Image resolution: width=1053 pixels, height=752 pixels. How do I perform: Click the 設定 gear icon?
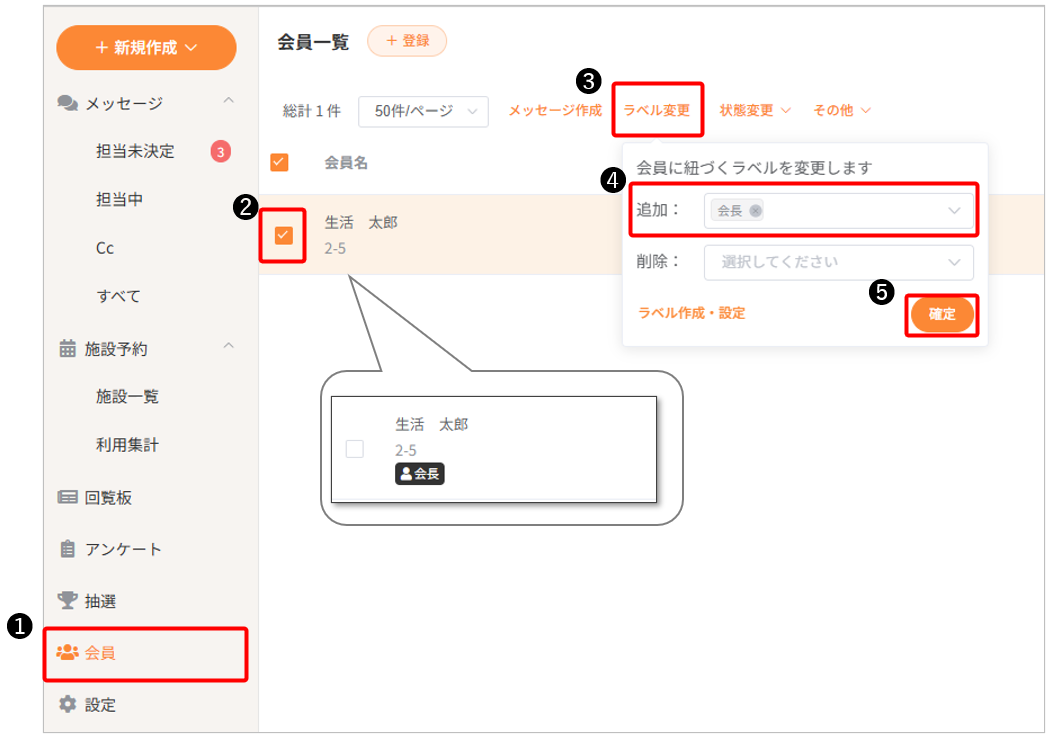pyautogui.click(x=68, y=704)
